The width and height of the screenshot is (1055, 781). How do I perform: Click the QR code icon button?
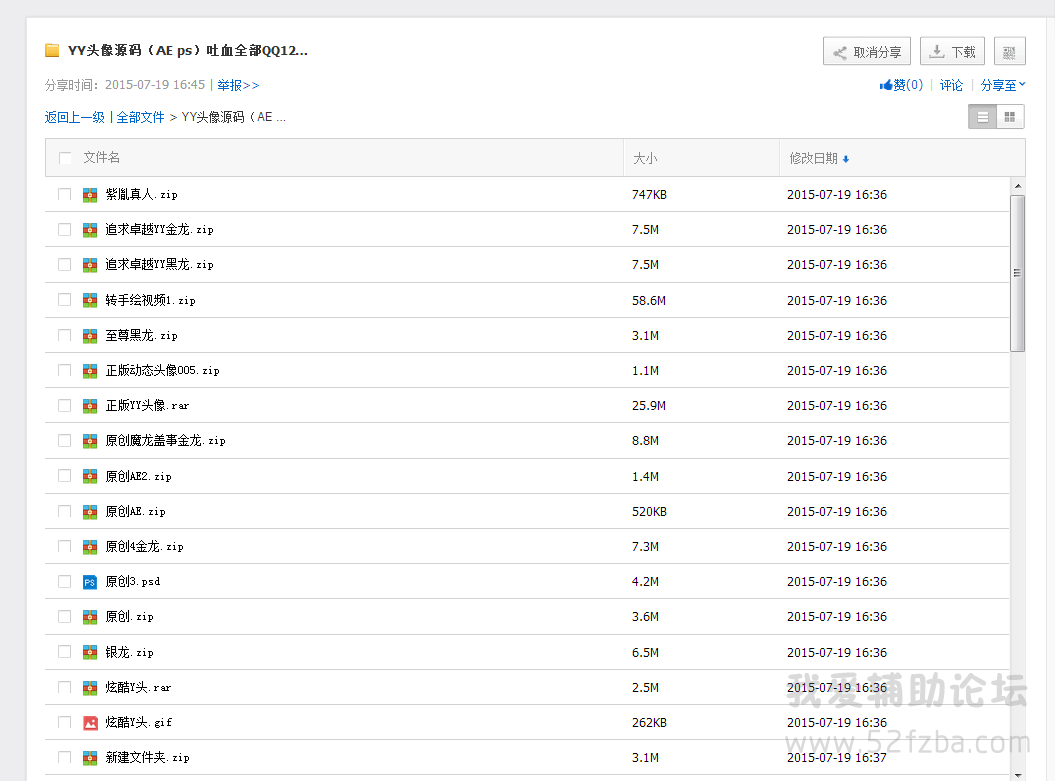click(1009, 51)
